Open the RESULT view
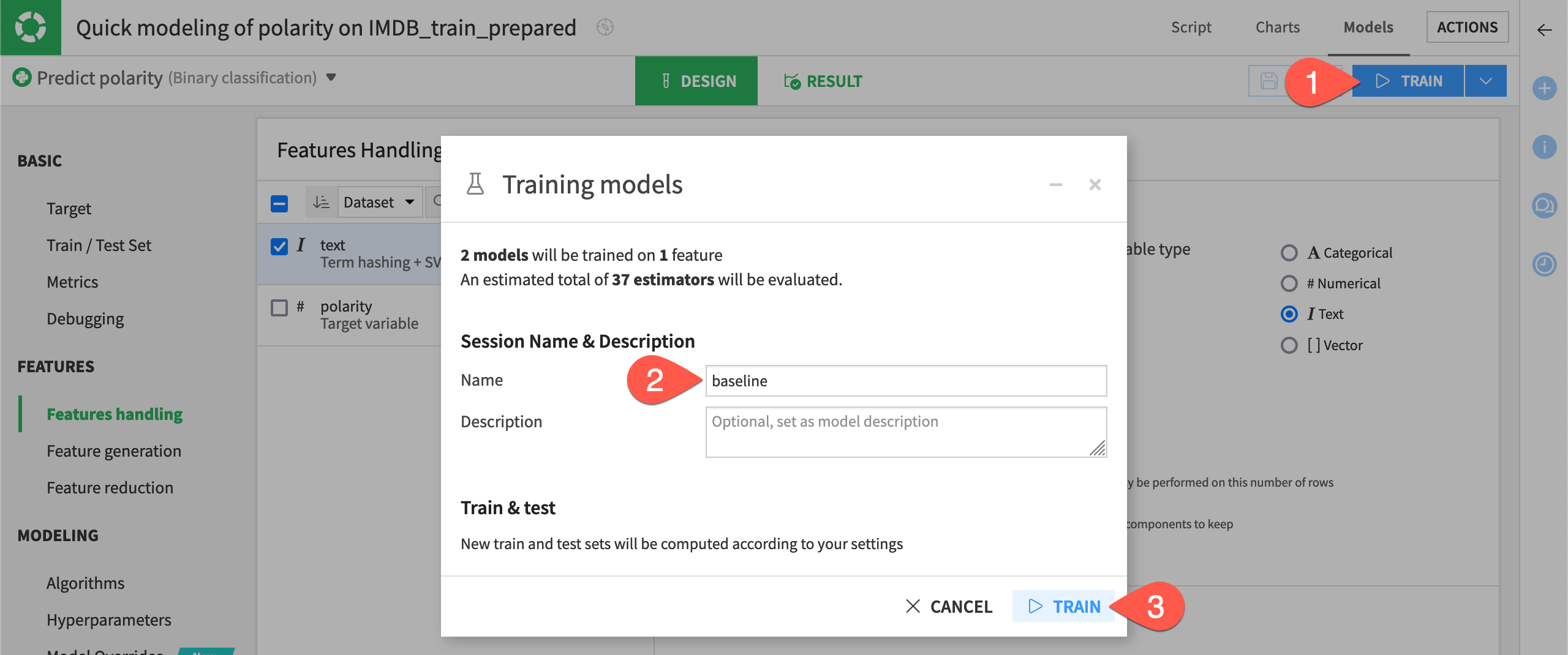 pyautogui.click(x=823, y=80)
